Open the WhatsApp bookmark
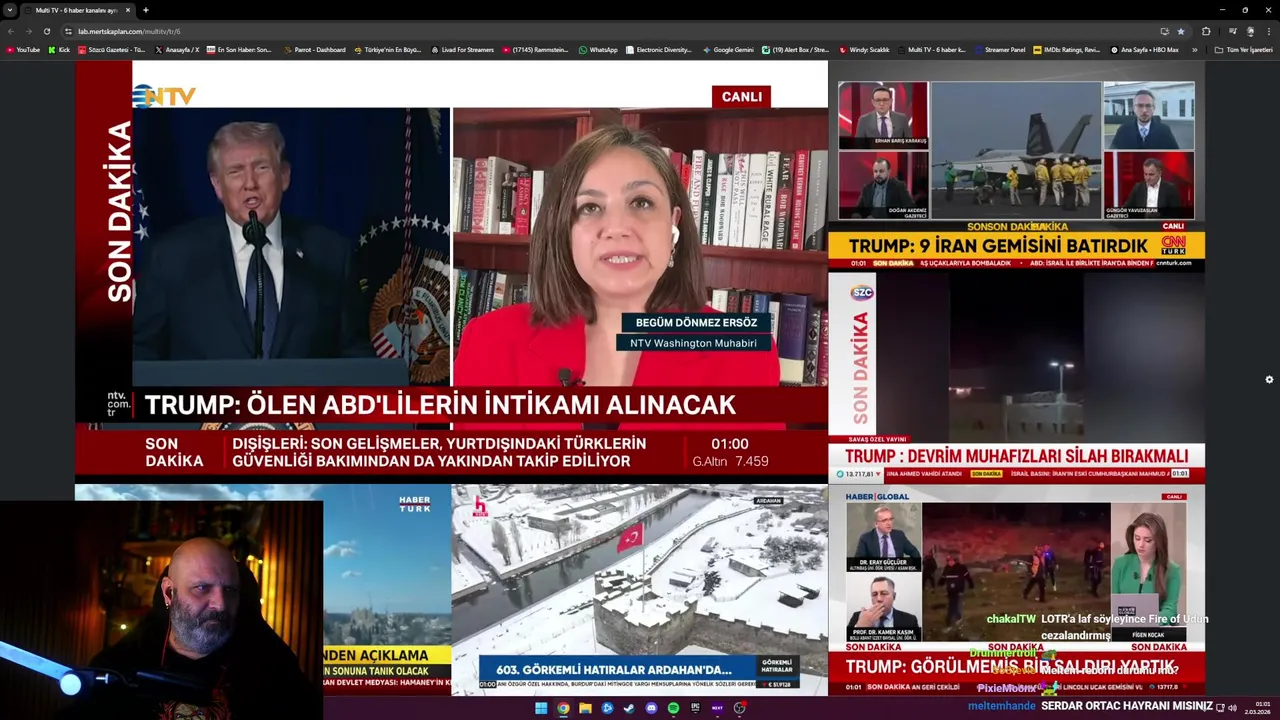The image size is (1280, 720). point(598,49)
